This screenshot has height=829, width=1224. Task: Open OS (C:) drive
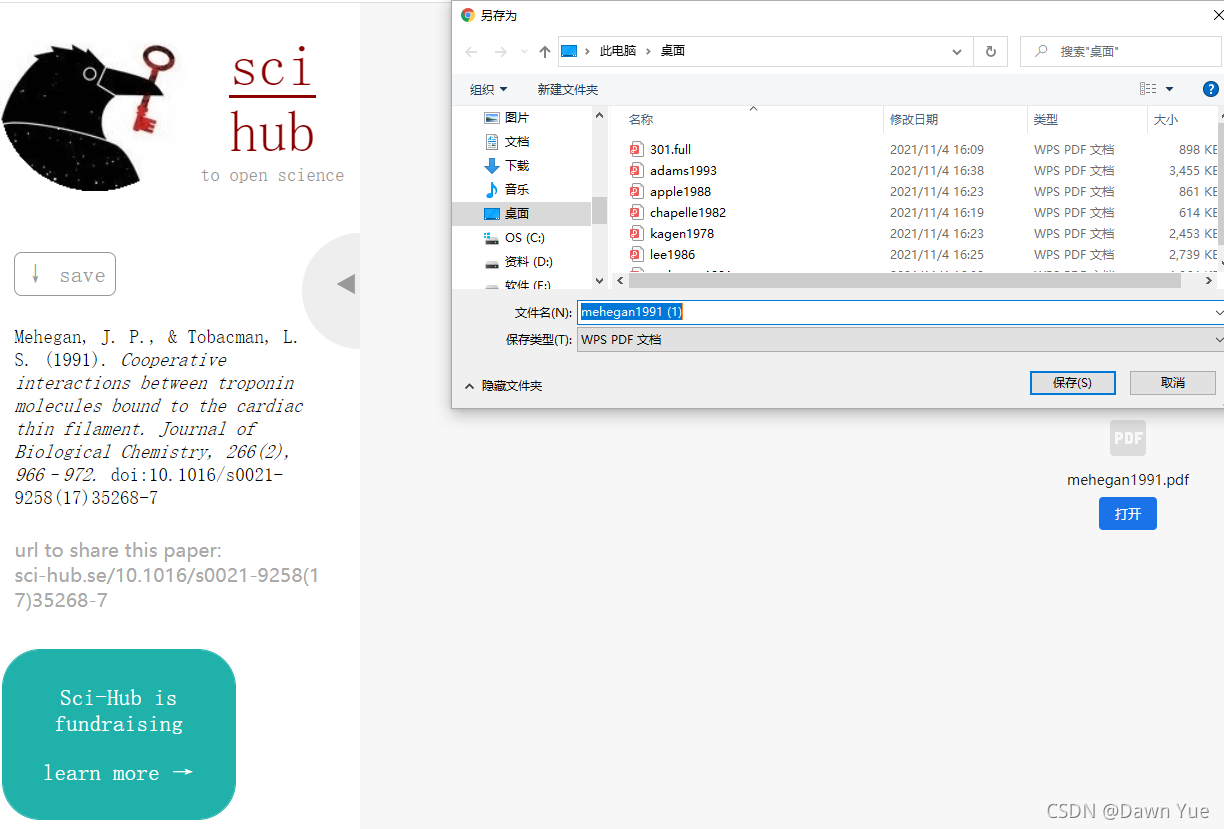coord(524,237)
